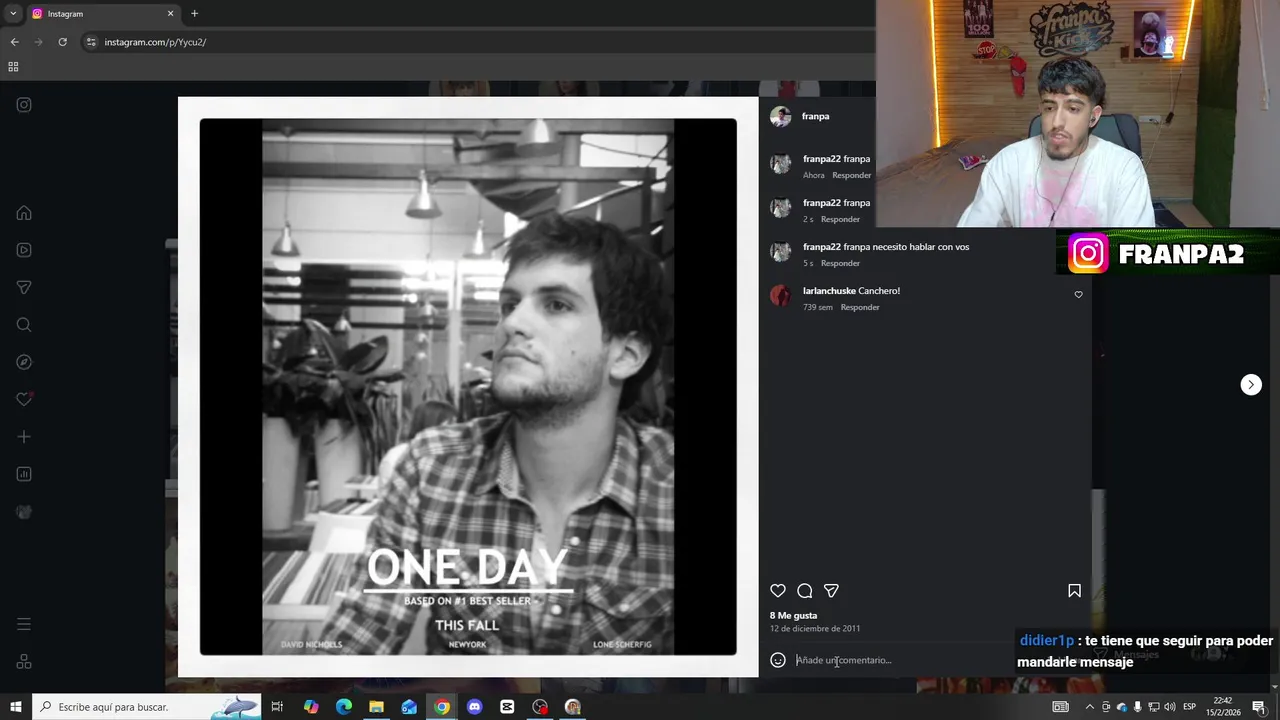Click larlanchuske's comment avatar
Screen dimensions: 1280x720
[x=781, y=295]
